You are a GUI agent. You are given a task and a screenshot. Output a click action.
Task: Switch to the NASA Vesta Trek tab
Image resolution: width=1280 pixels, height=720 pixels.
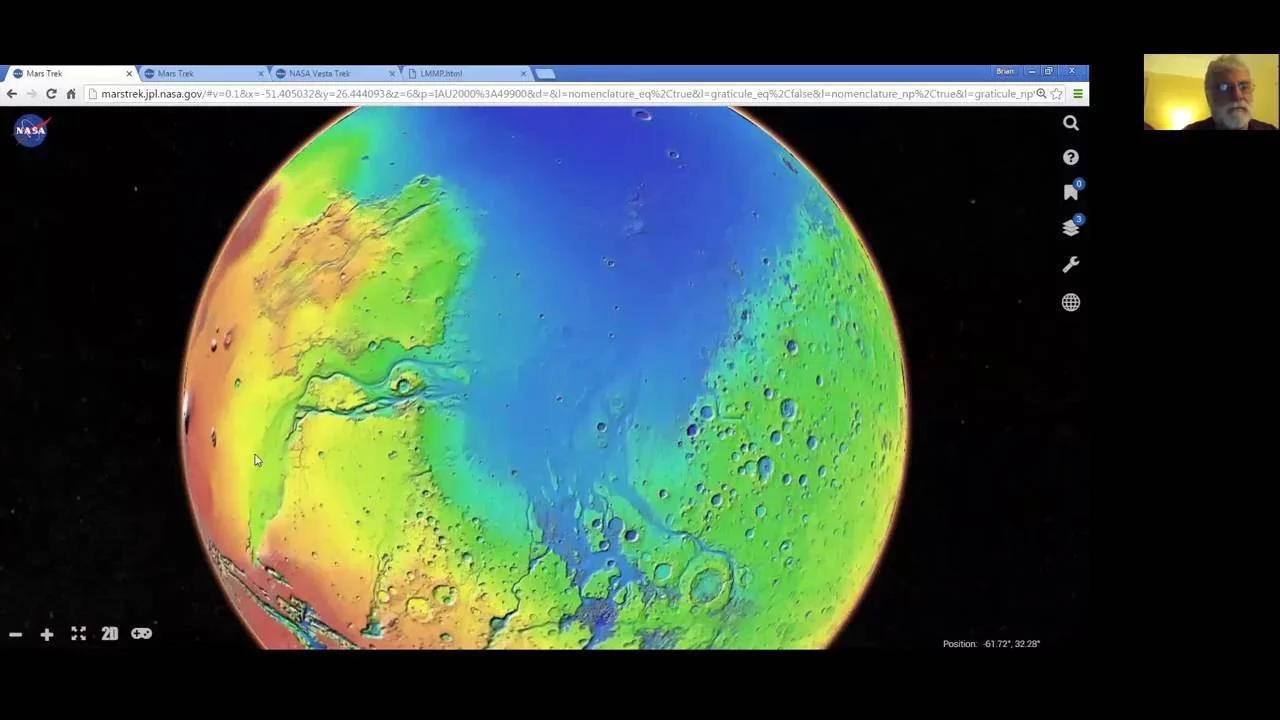click(x=335, y=73)
